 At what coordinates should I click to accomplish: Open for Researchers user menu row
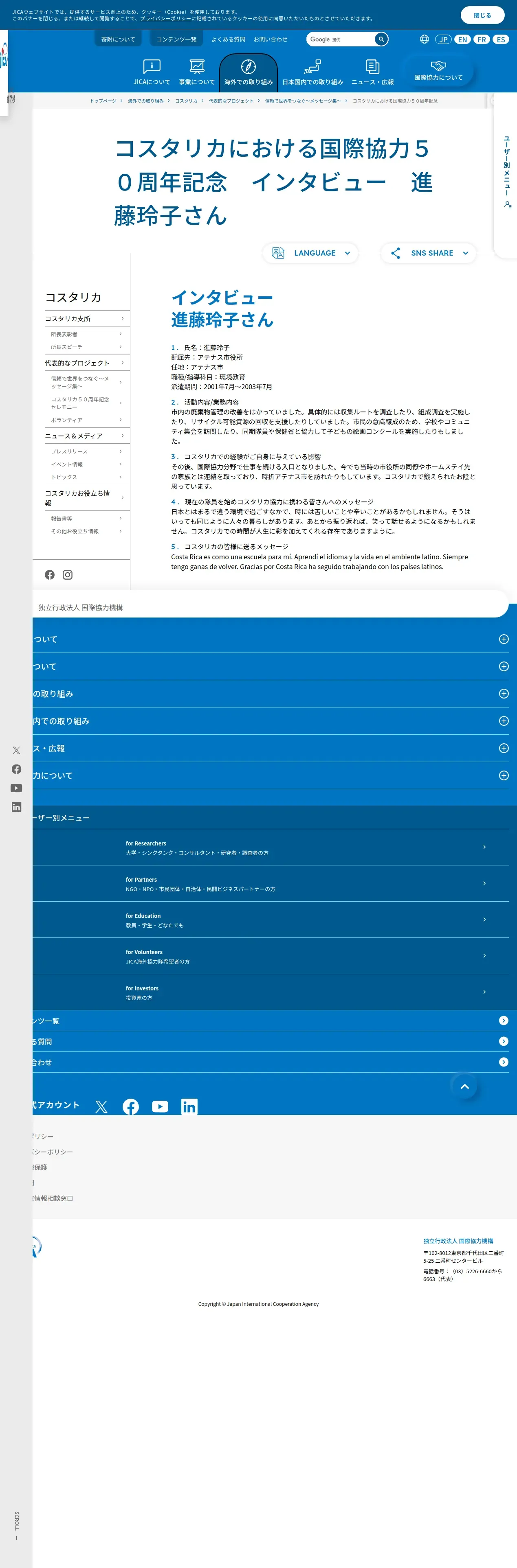pyautogui.click(x=271, y=848)
